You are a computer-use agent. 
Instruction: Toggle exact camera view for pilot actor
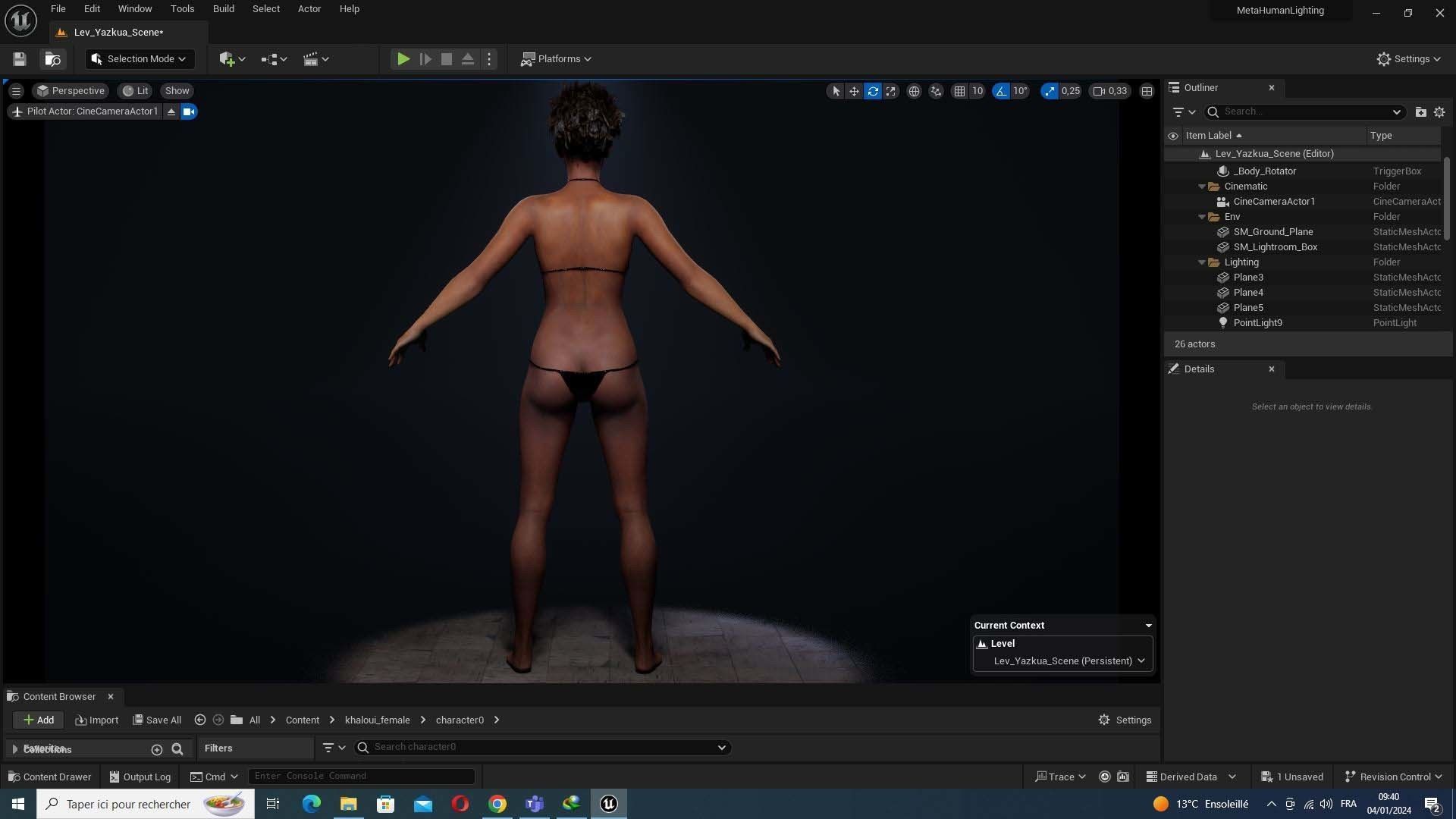pyautogui.click(x=189, y=111)
